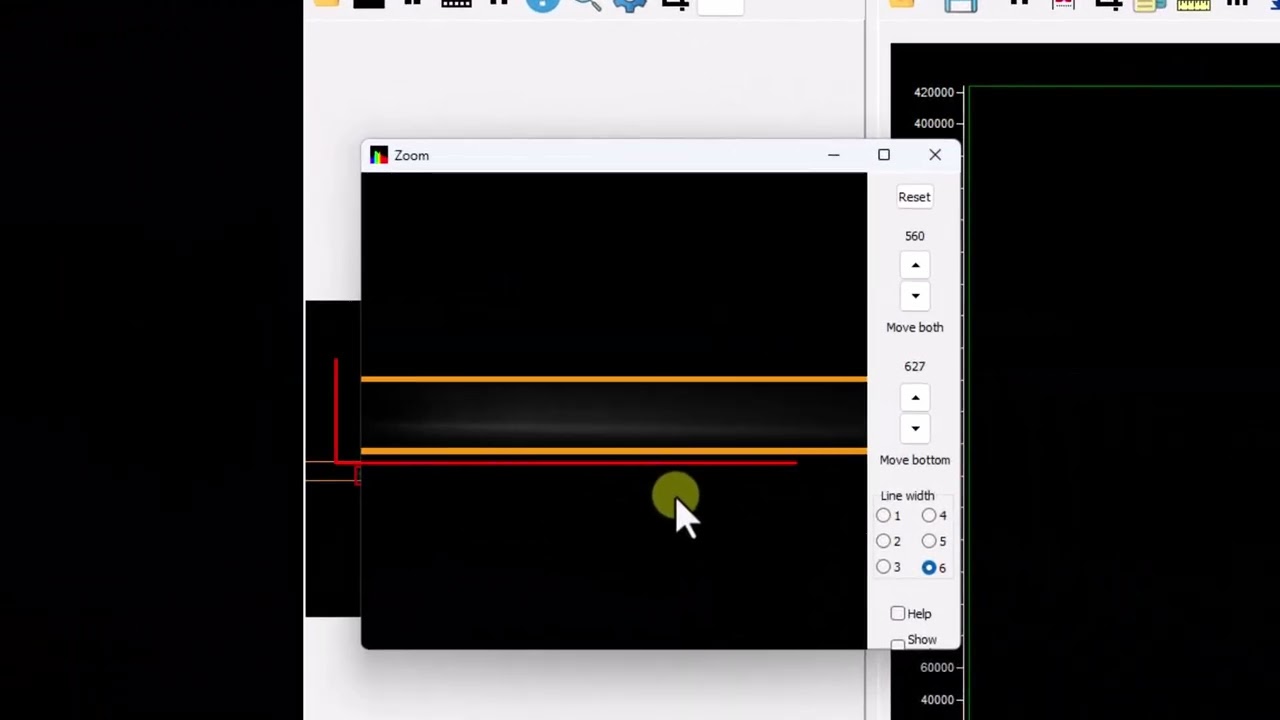Click the Zoom window app icon
Viewport: 1280px width, 720px height.
coord(379,155)
